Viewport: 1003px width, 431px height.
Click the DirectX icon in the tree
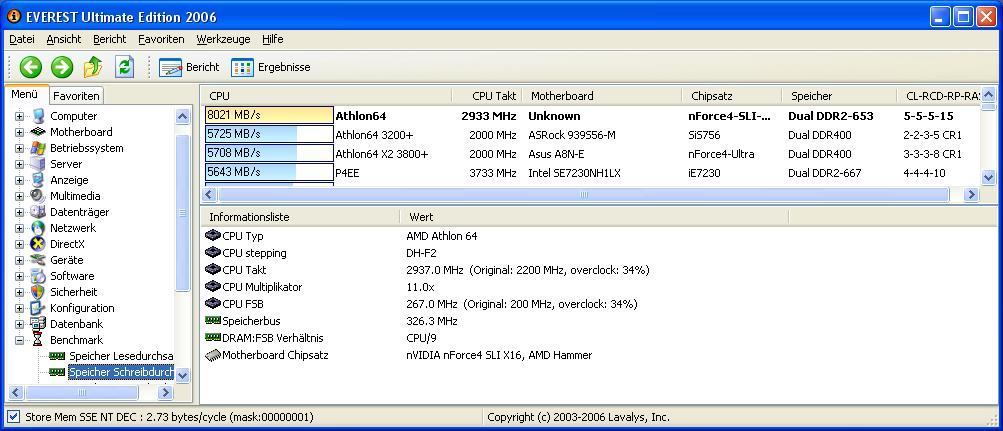(38, 244)
